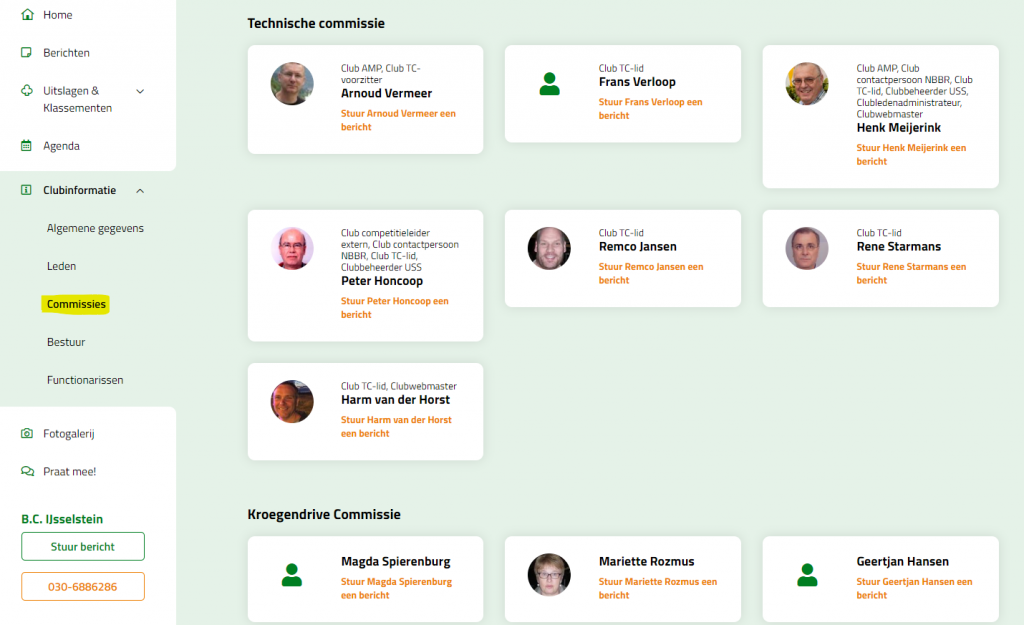The width and height of the screenshot is (1024, 625).
Task: Click Remco Jansen's profile photo
Action: (x=549, y=248)
